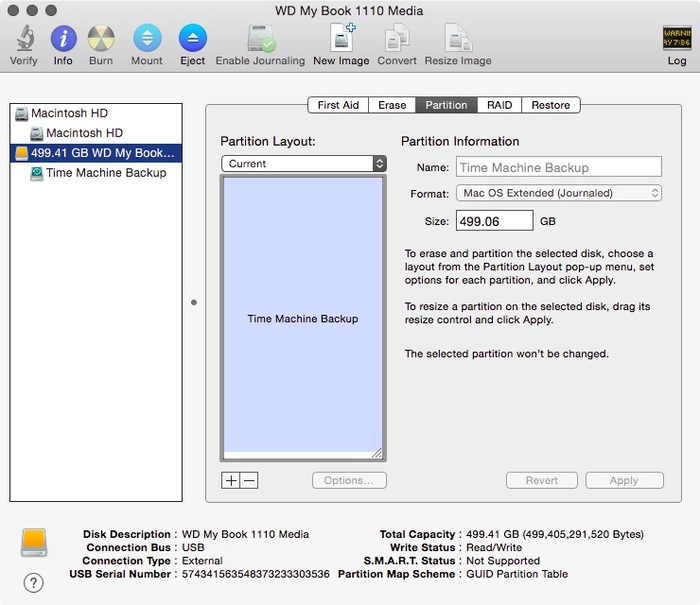Click the Size field showing 499.06
The height and width of the screenshot is (605, 700).
(x=495, y=221)
